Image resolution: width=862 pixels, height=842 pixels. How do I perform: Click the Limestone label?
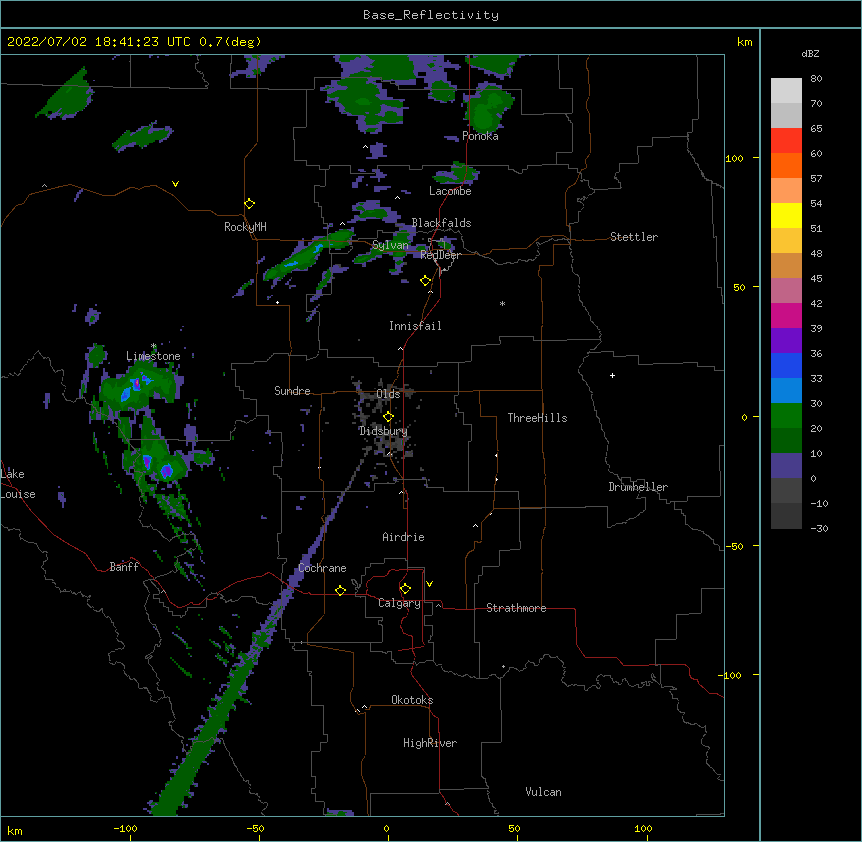click(x=153, y=356)
